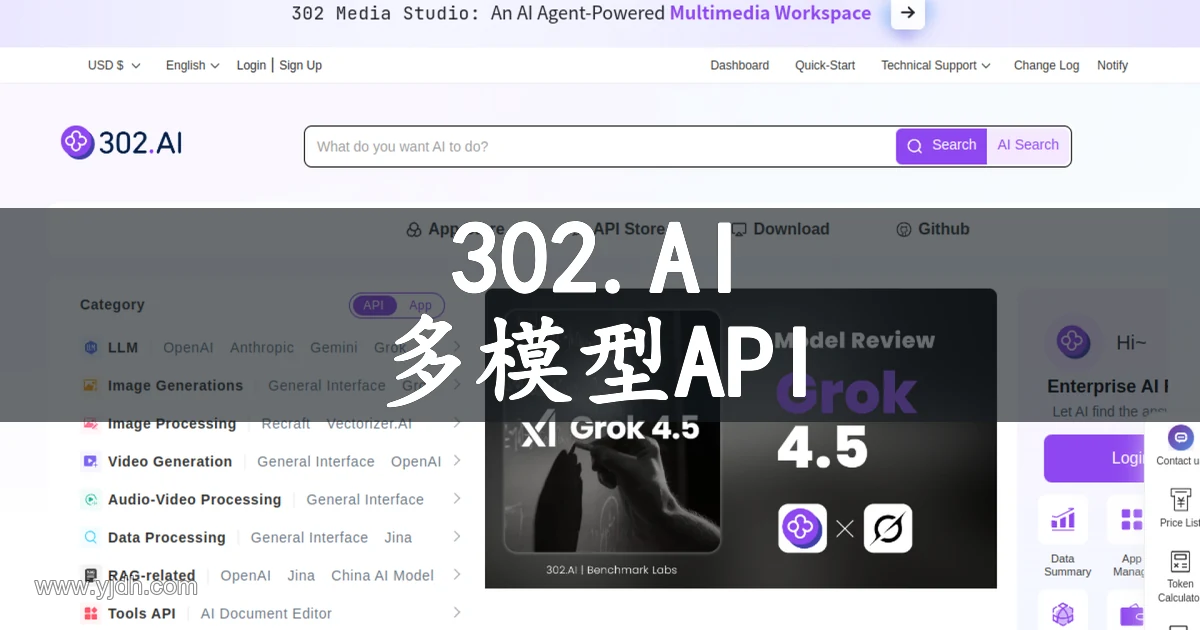1200x630 pixels.
Task: Expand the RAG-related row chevron
Action: [x=456, y=575]
